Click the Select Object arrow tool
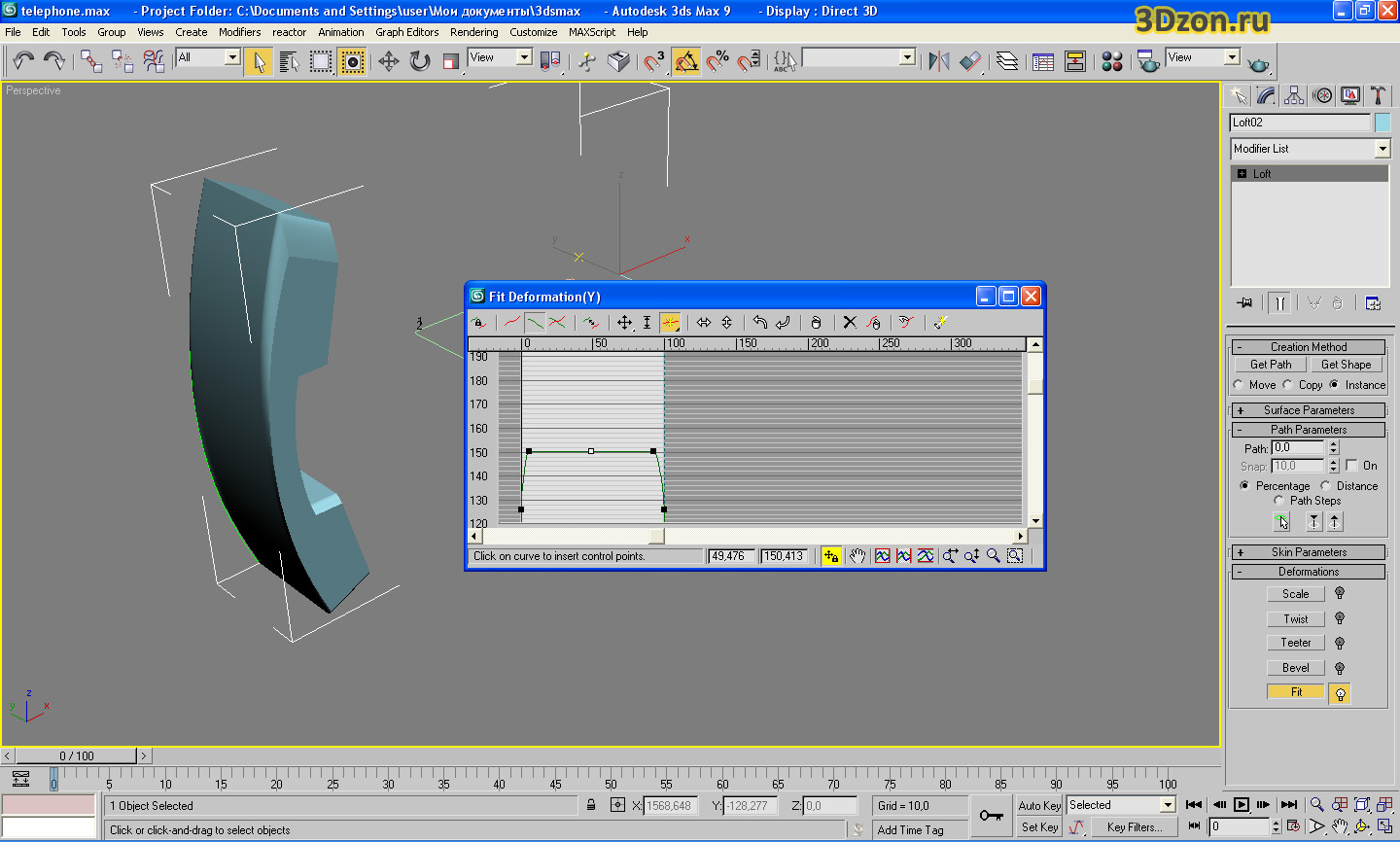 pos(258,61)
